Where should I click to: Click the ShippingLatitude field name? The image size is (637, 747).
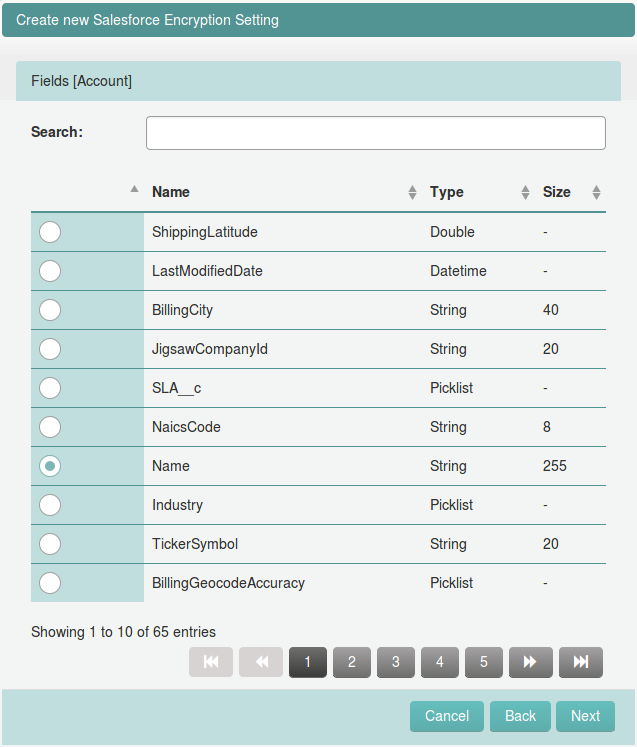205,232
